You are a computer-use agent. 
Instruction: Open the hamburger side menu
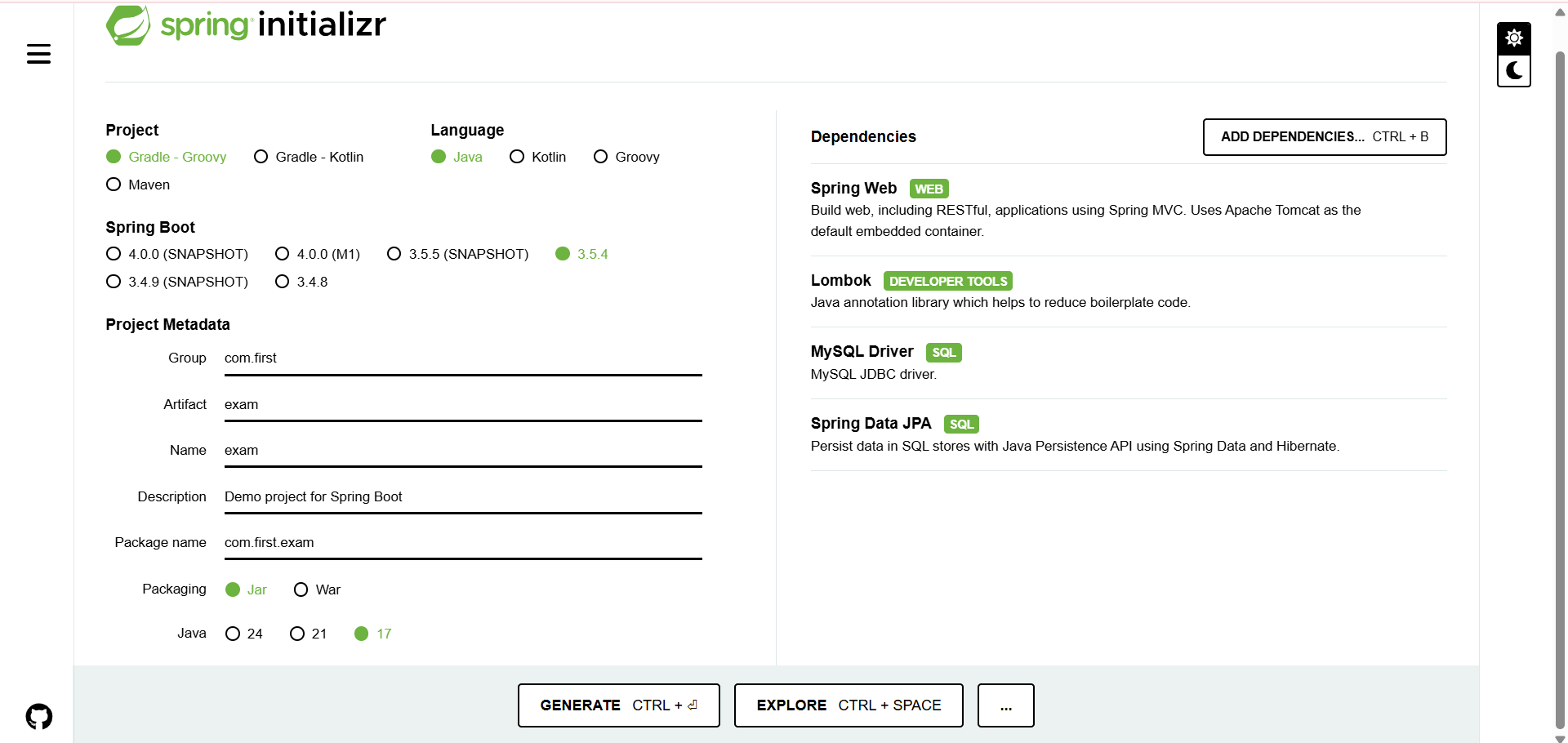(38, 55)
